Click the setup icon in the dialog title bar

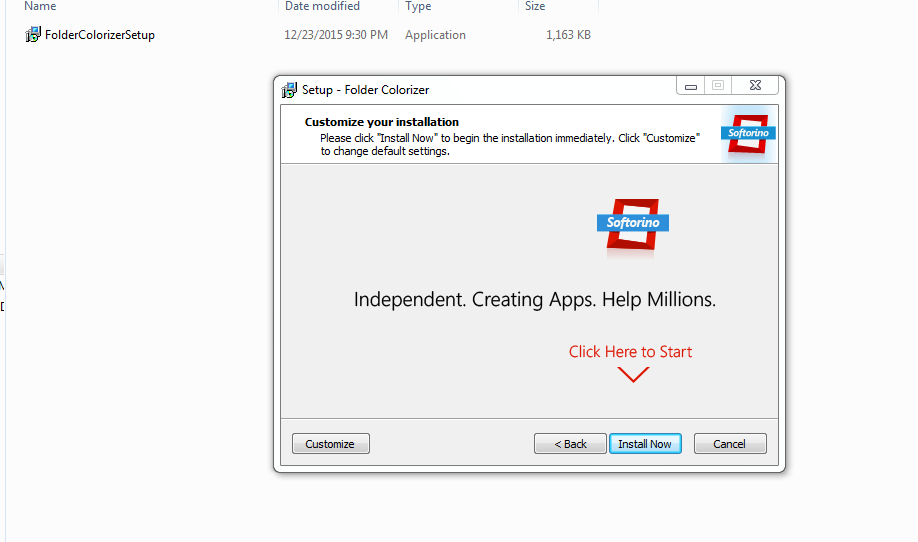tap(289, 90)
